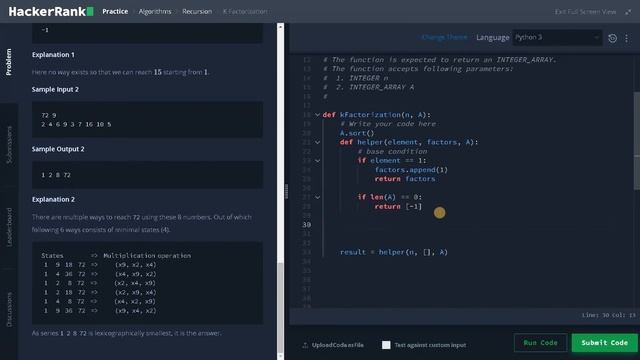Click the 'A.sort()' code line
This screenshot has height=360, width=640.
tap(357, 133)
